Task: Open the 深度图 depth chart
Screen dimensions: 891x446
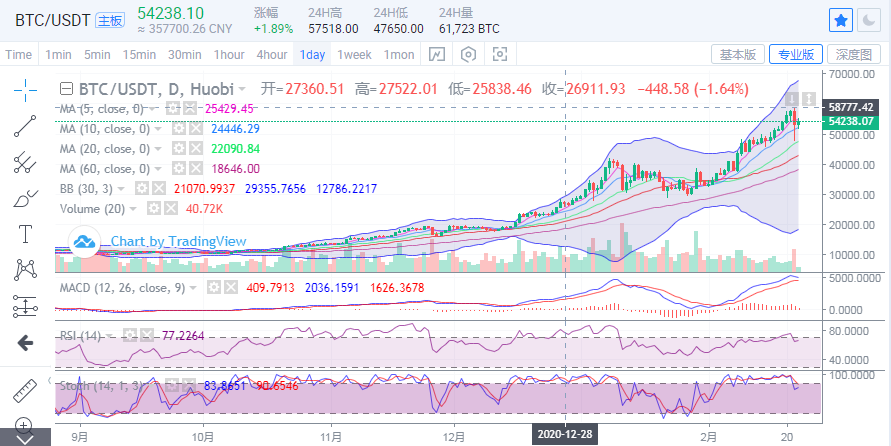Action: [x=855, y=54]
